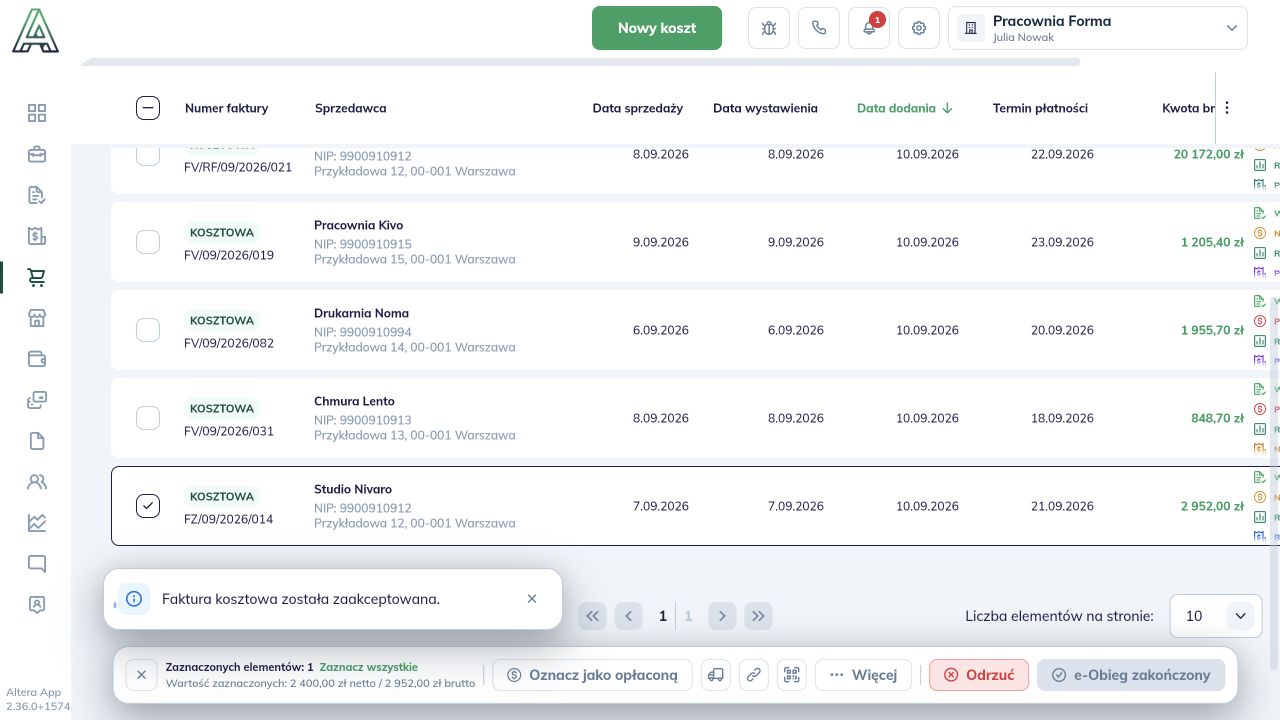Click horizontal scrollbar above the table
This screenshot has width=1280, height=720.
click(x=580, y=62)
